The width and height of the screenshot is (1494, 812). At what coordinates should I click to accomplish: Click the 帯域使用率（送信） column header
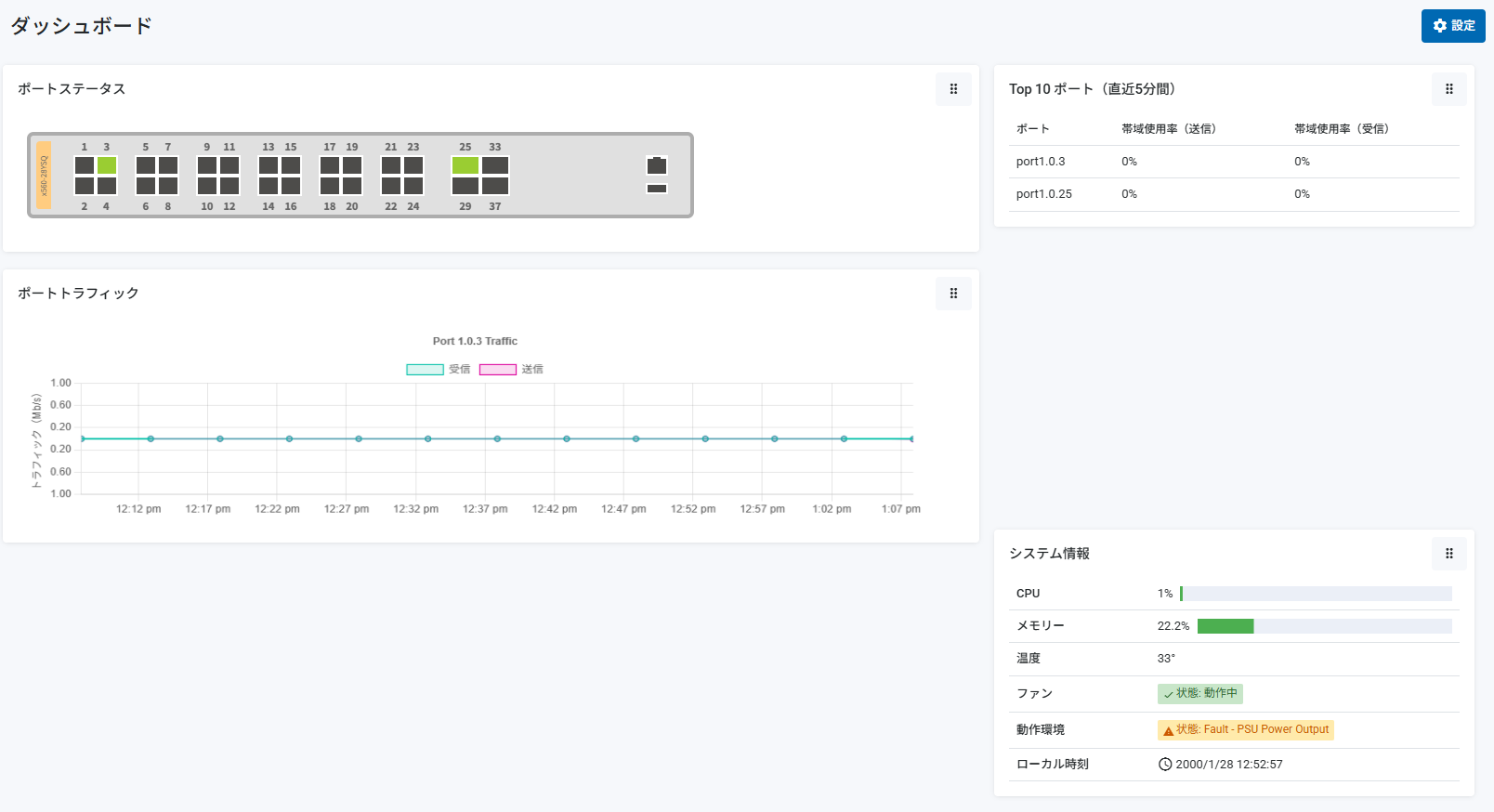(1168, 129)
